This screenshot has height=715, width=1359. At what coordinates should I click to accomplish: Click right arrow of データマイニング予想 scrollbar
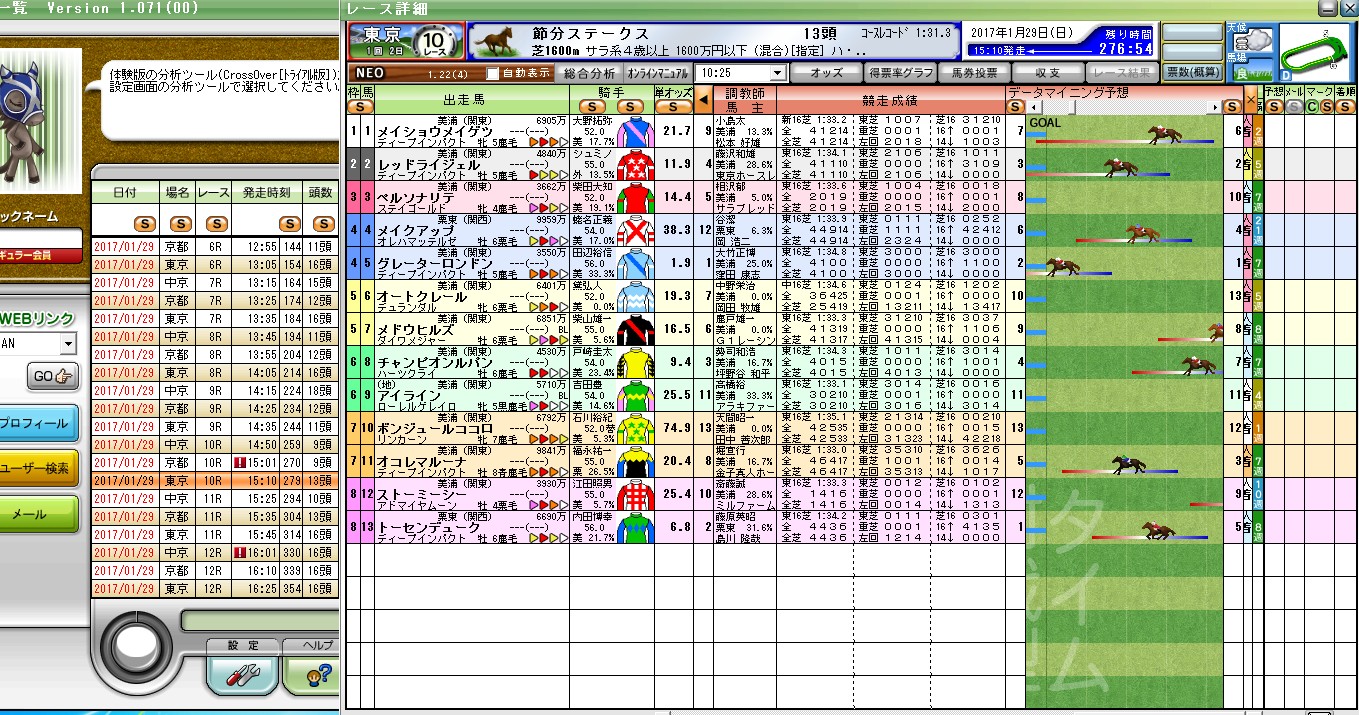tap(1216, 107)
